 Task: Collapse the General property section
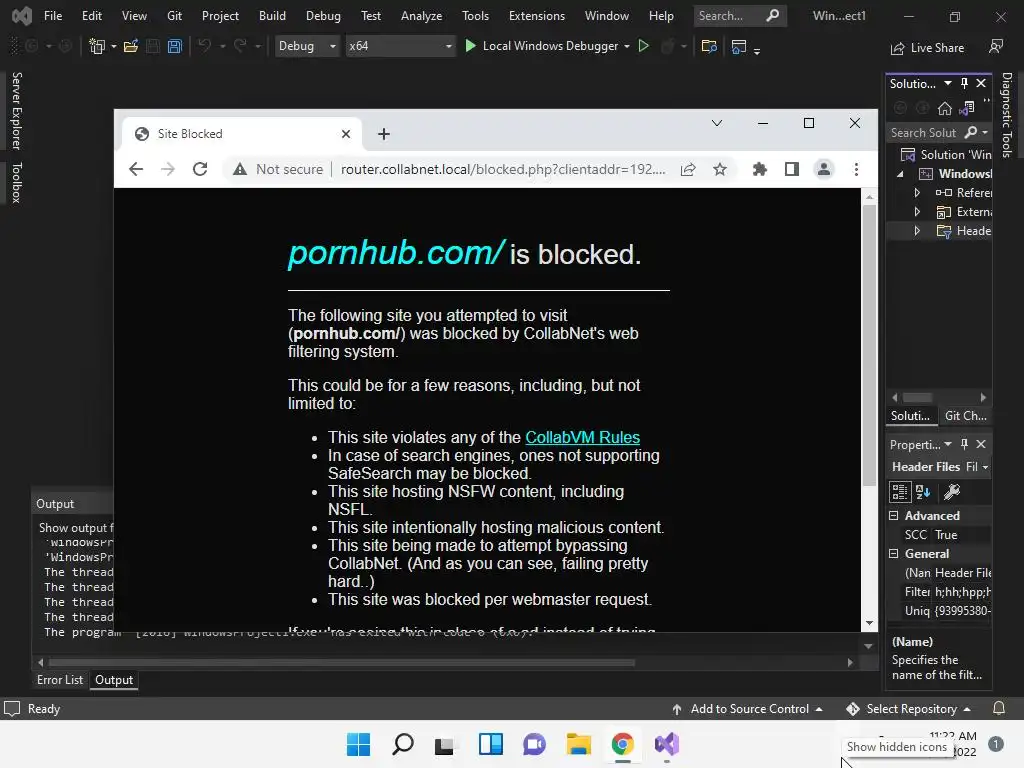tap(893, 553)
